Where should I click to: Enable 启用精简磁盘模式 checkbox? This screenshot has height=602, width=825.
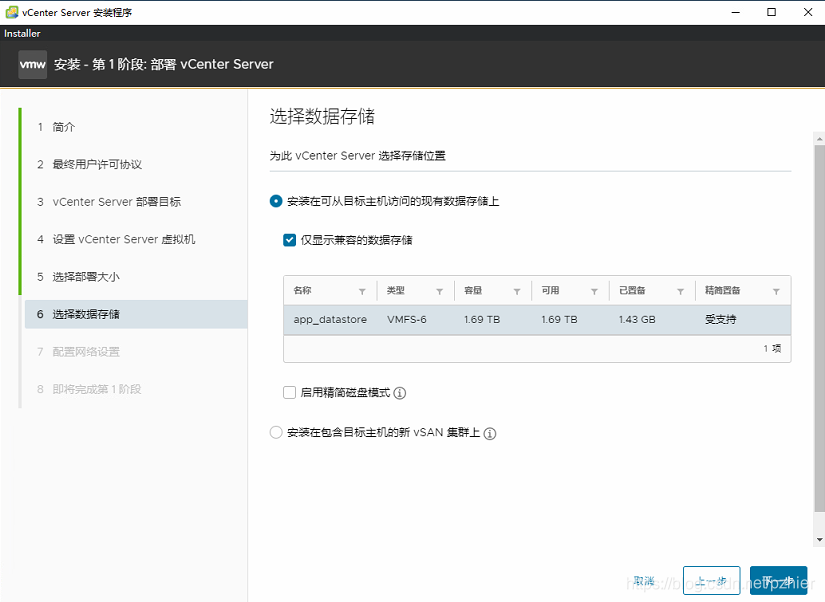point(289,393)
